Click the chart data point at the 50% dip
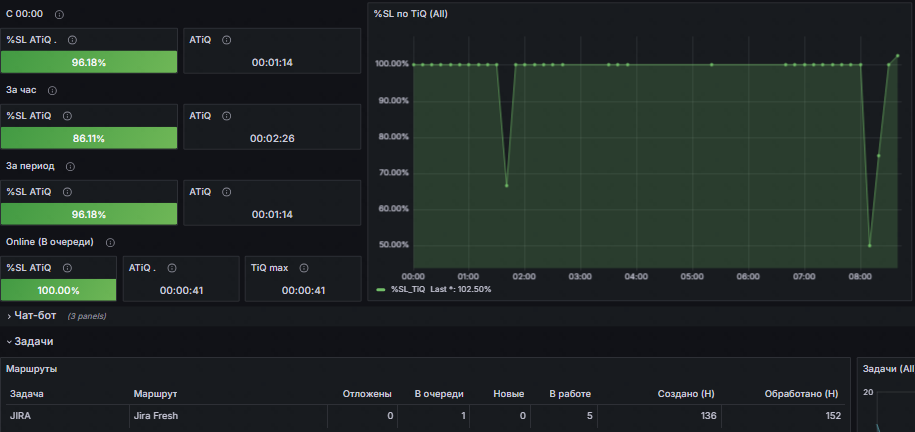 (x=869, y=245)
